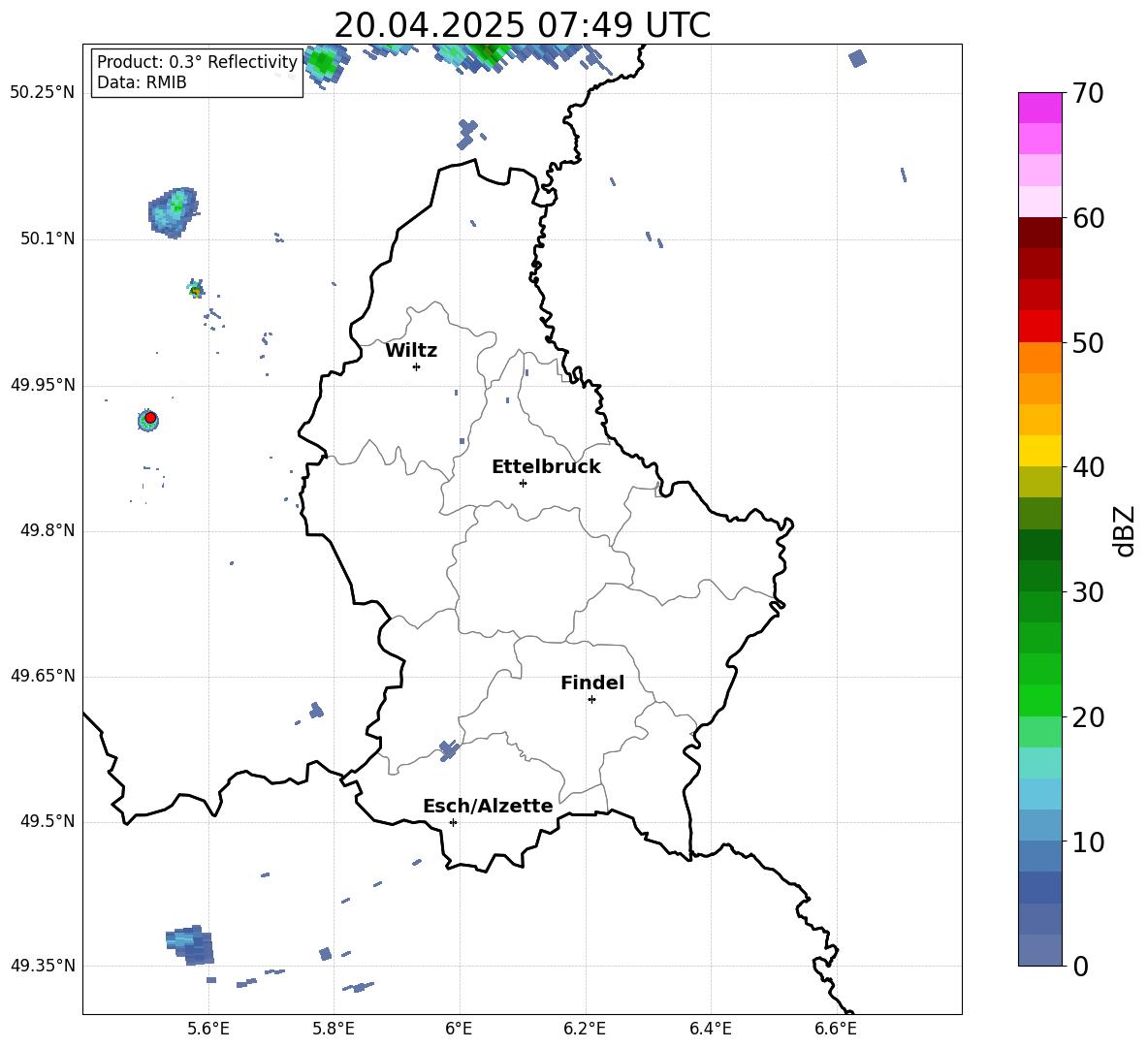This screenshot has width=1148, height=1048.
Task: Click the Ettelbruck station cross marker
Action: point(523,483)
